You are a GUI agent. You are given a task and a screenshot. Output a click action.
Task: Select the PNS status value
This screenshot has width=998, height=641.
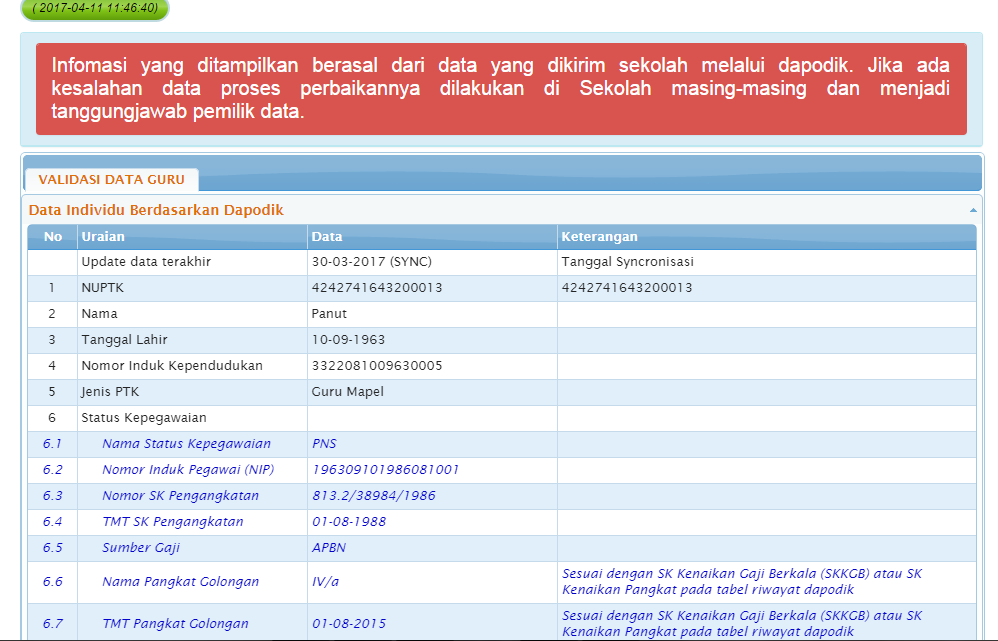point(324,444)
